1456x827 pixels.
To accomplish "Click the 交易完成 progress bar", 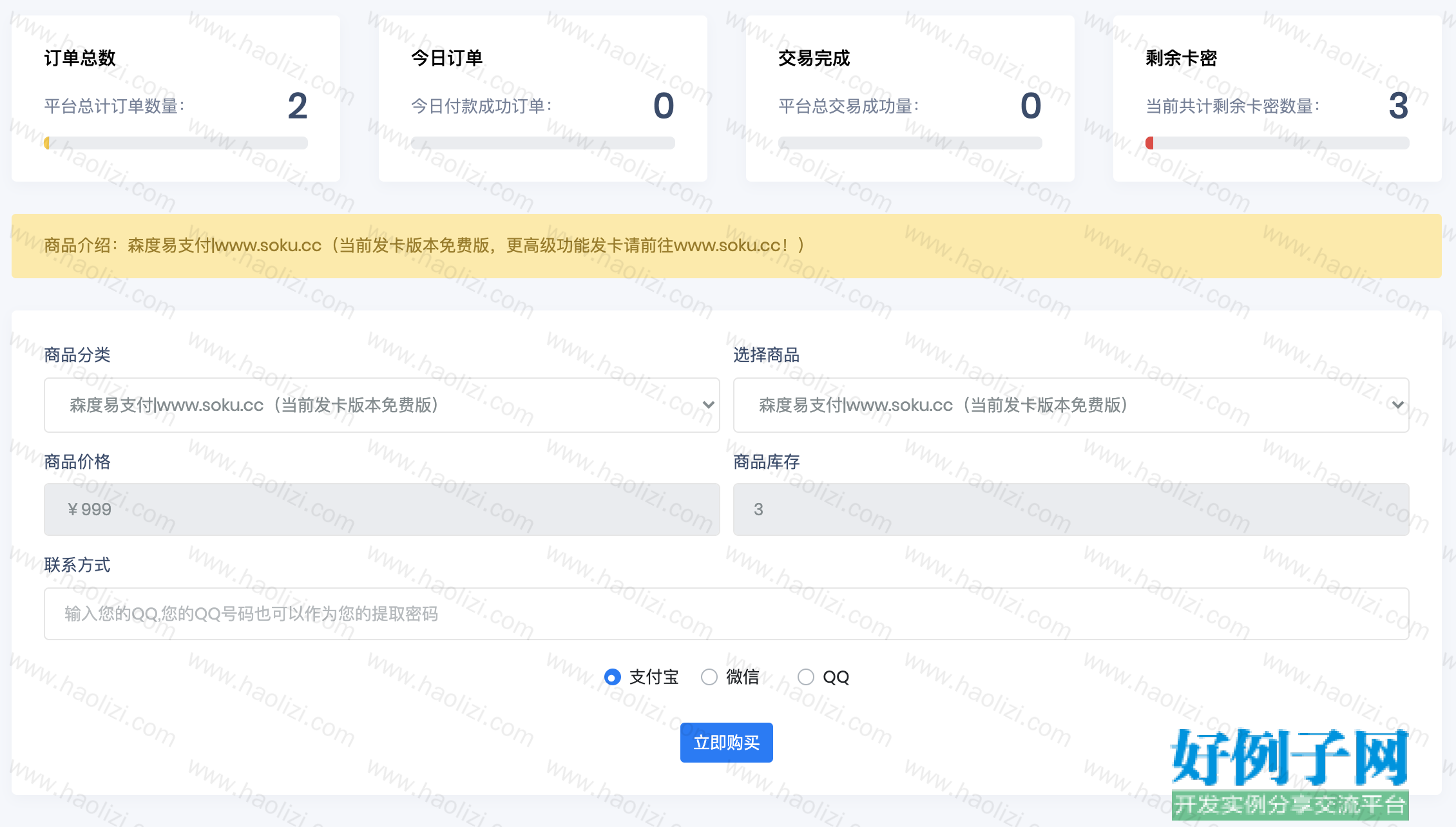I will (x=910, y=143).
